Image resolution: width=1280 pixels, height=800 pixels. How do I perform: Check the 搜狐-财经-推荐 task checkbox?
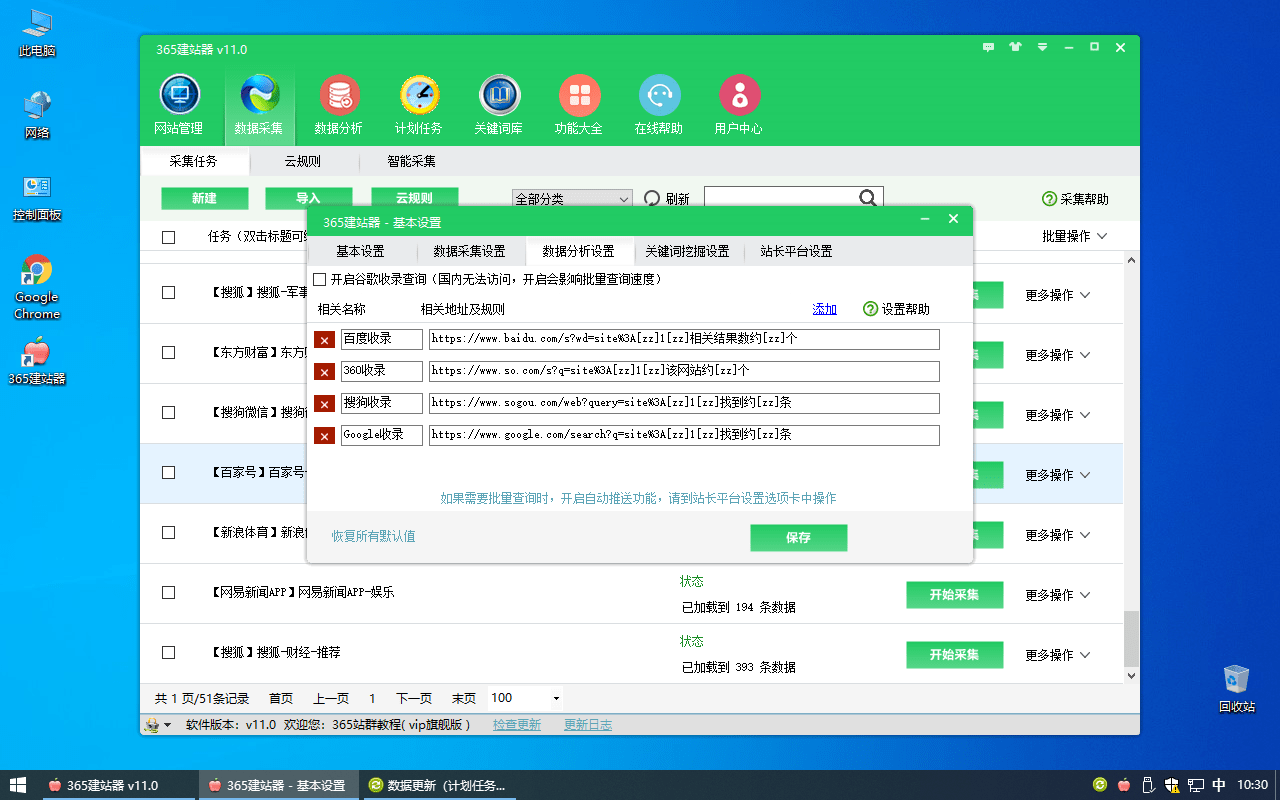pyautogui.click(x=168, y=652)
